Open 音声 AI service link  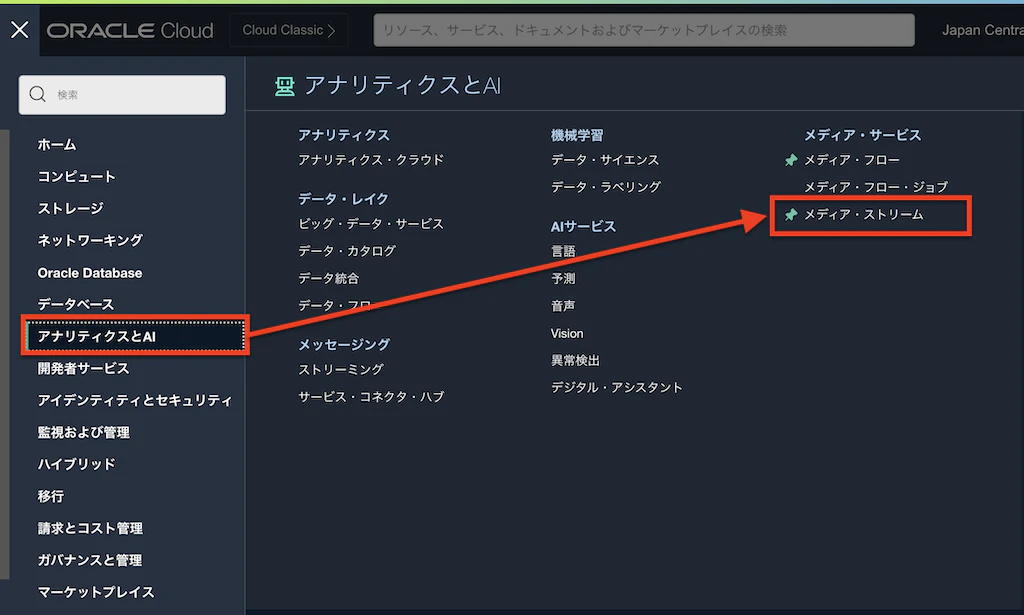[x=563, y=306]
